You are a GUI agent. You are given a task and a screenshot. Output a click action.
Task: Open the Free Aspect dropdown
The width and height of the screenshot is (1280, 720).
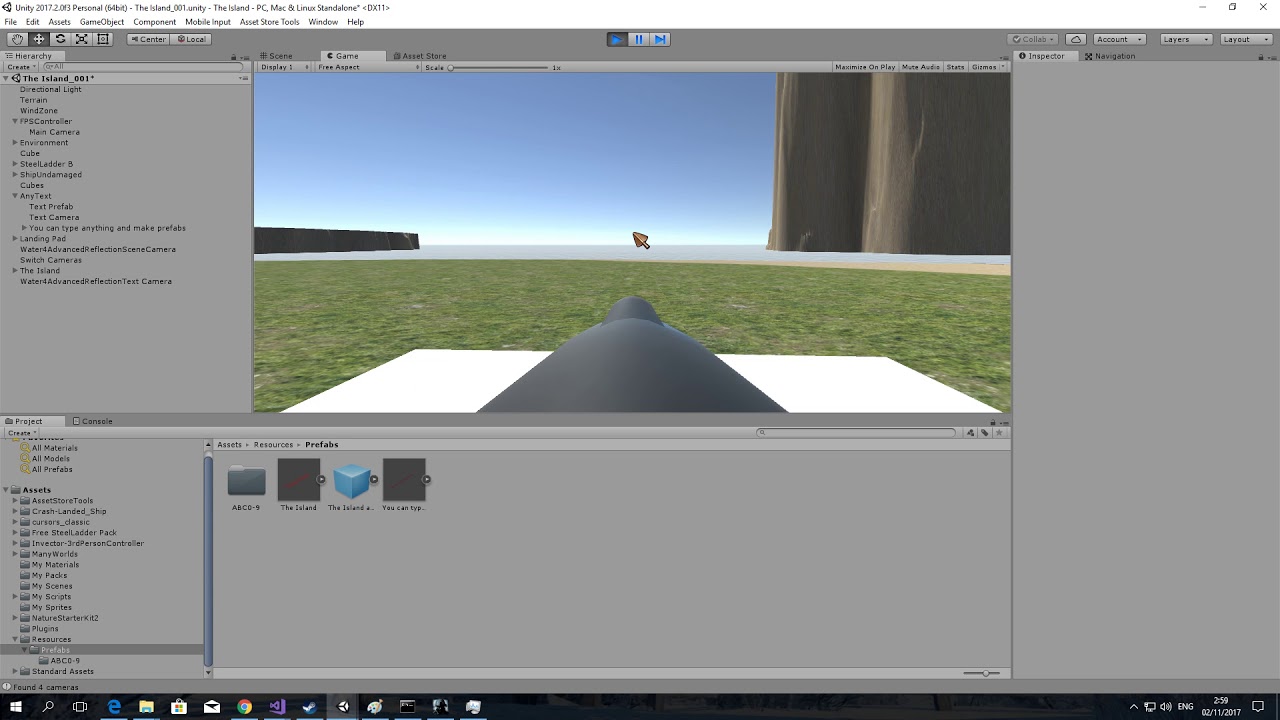pyautogui.click(x=368, y=67)
